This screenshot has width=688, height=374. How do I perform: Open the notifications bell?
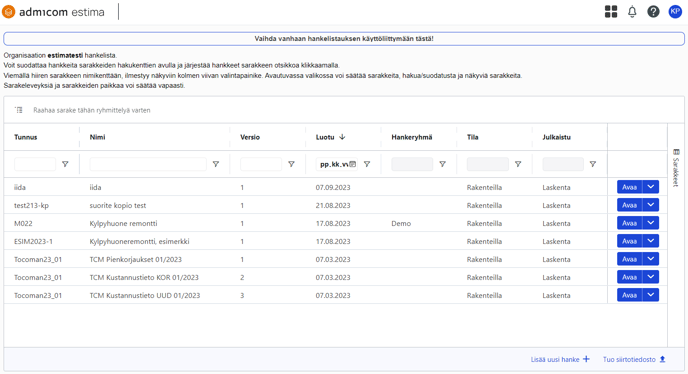point(632,12)
